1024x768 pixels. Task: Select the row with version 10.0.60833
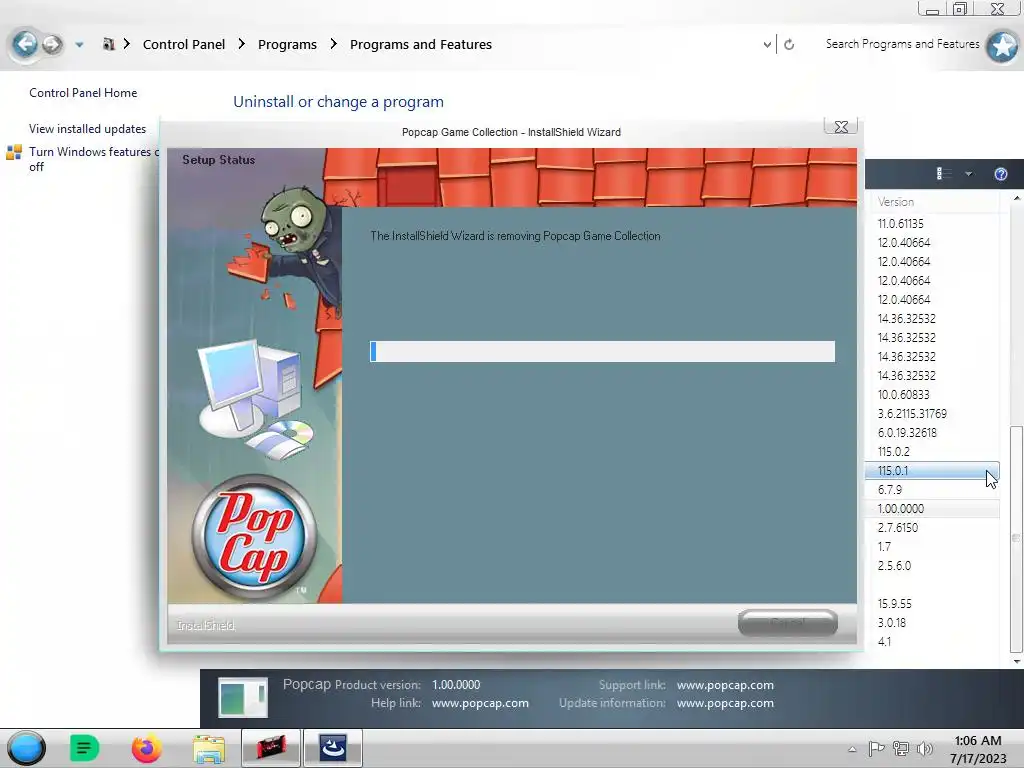pos(932,394)
